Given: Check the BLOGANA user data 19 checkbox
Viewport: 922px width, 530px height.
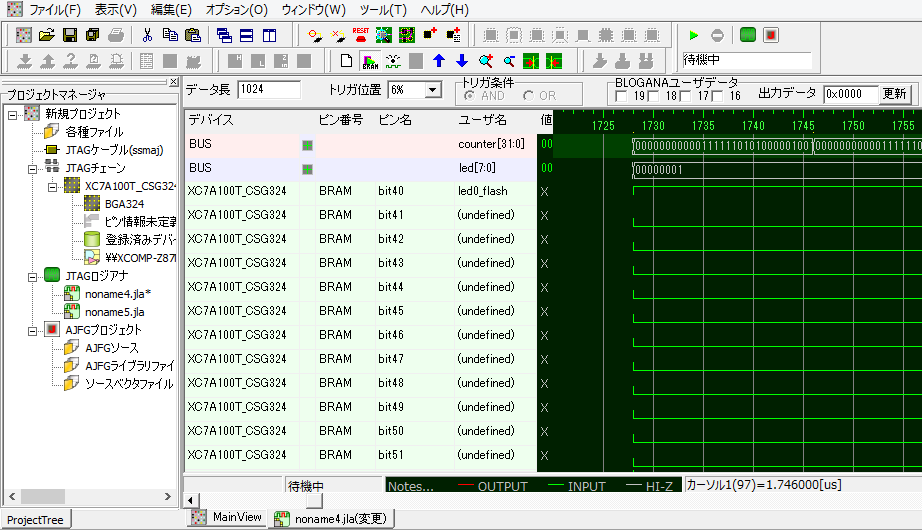Looking at the screenshot, I should click(x=622, y=96).
